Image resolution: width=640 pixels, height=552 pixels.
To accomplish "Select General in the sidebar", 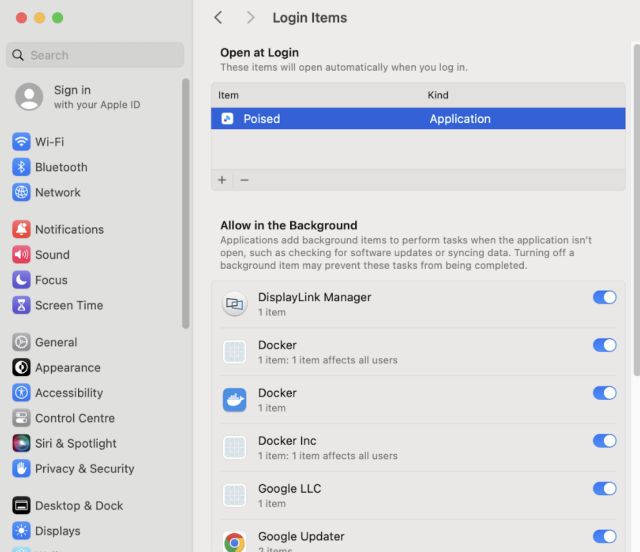I will pyautogui.click(x=56, y=342).
